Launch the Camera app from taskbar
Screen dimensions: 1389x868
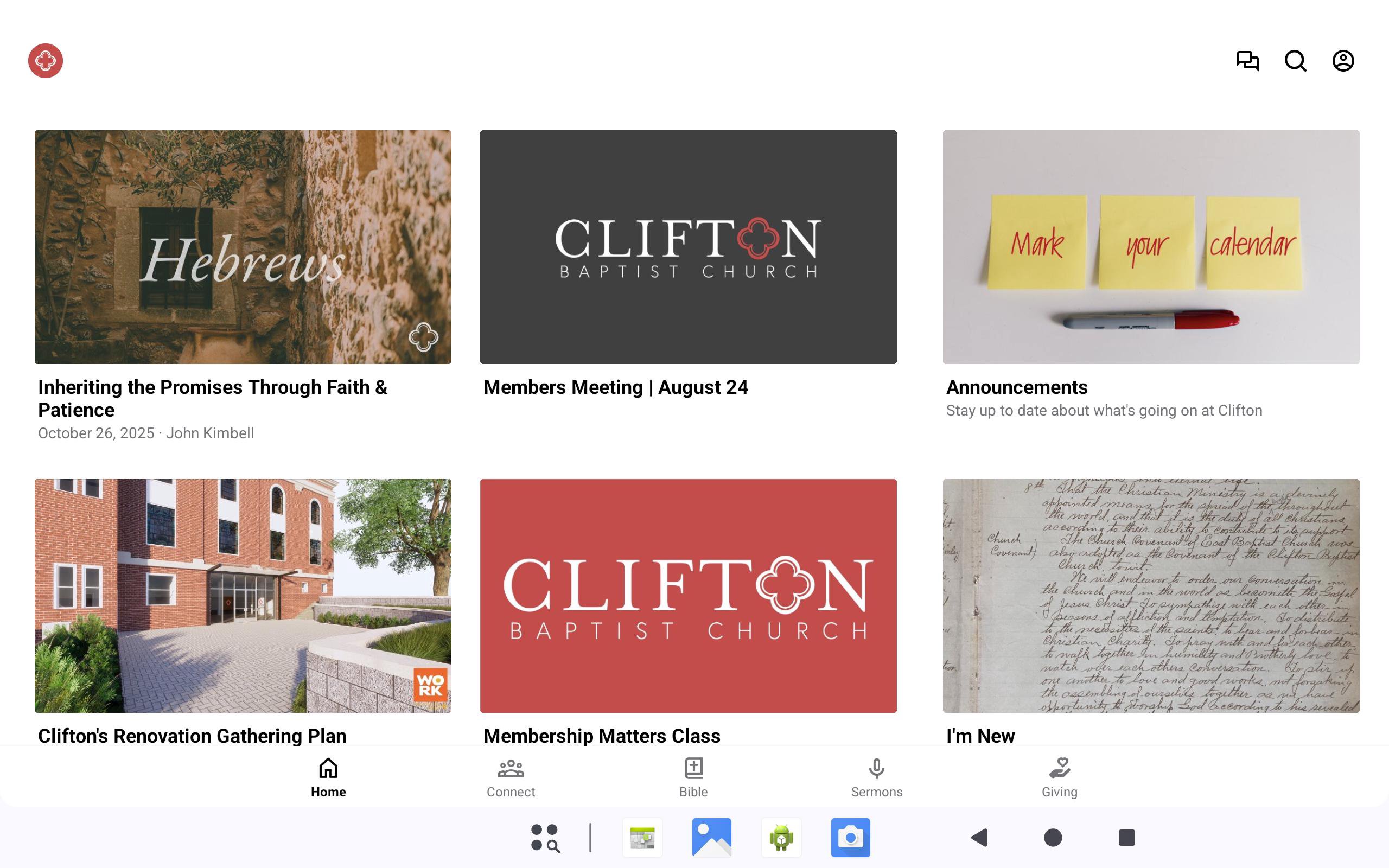(x=850, y=838)
